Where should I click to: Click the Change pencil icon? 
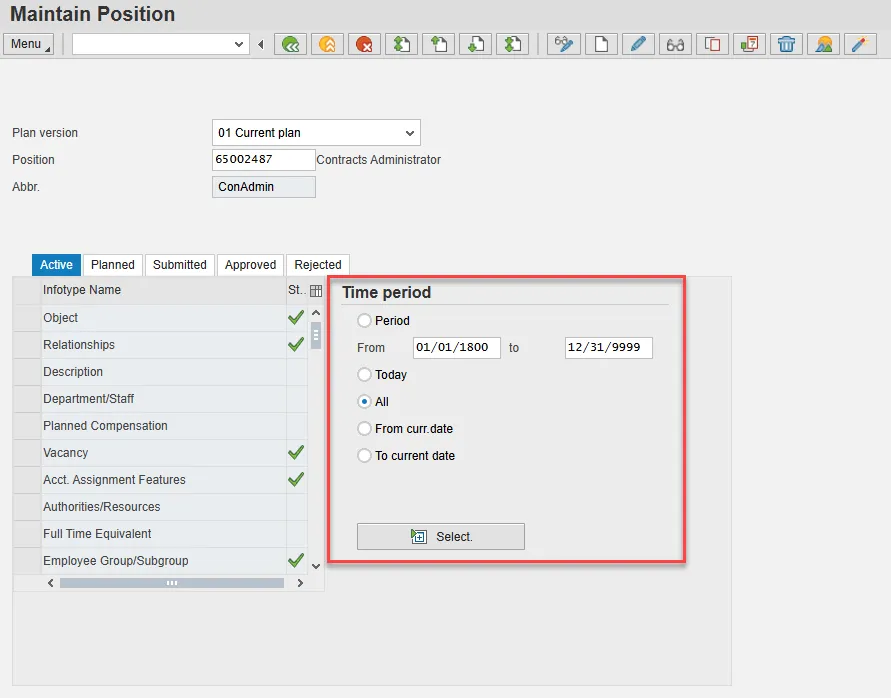pyautogui.click(x=638, y=44)
